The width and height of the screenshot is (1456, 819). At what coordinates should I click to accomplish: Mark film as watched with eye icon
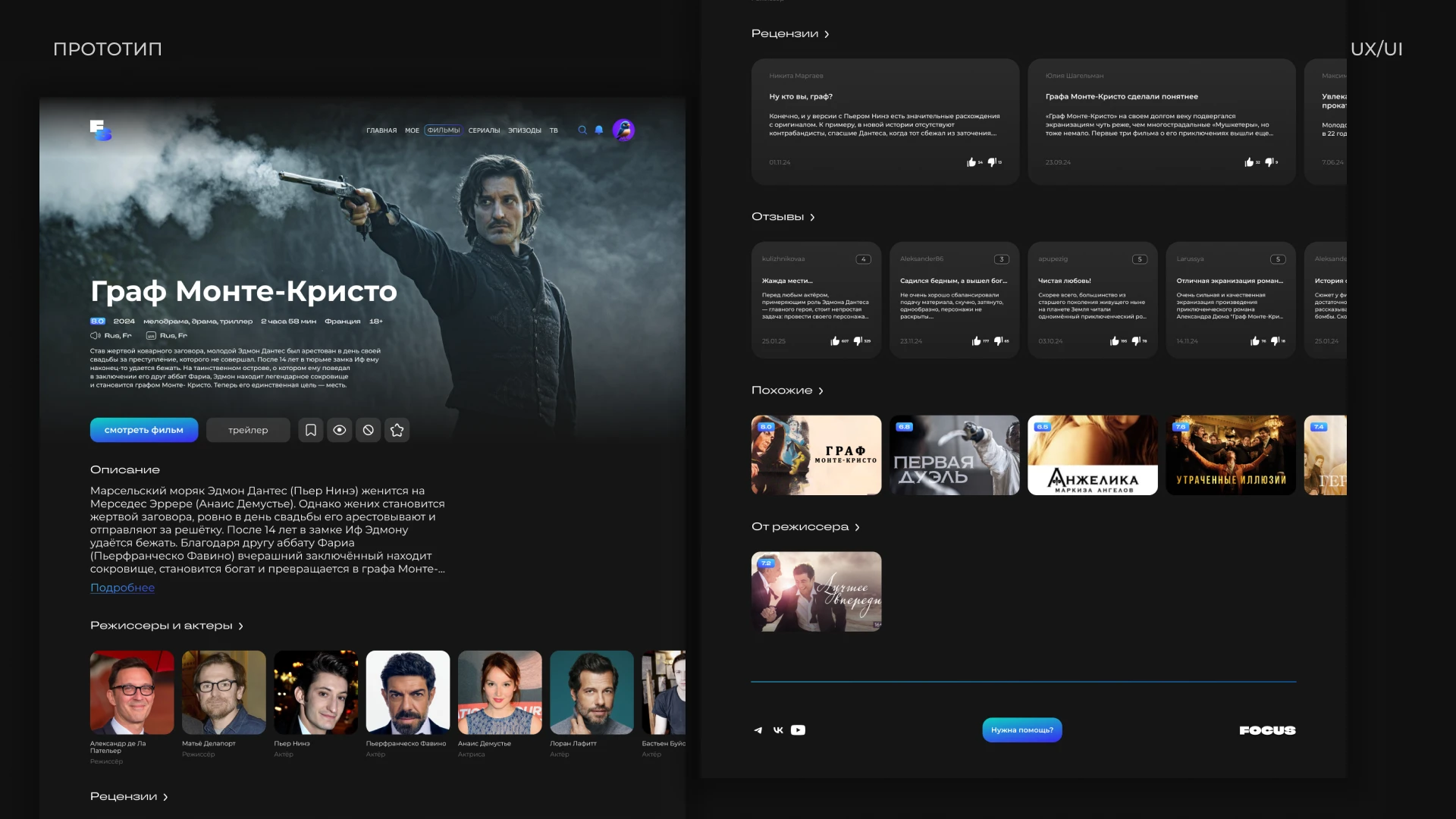[x=340, y=430]
